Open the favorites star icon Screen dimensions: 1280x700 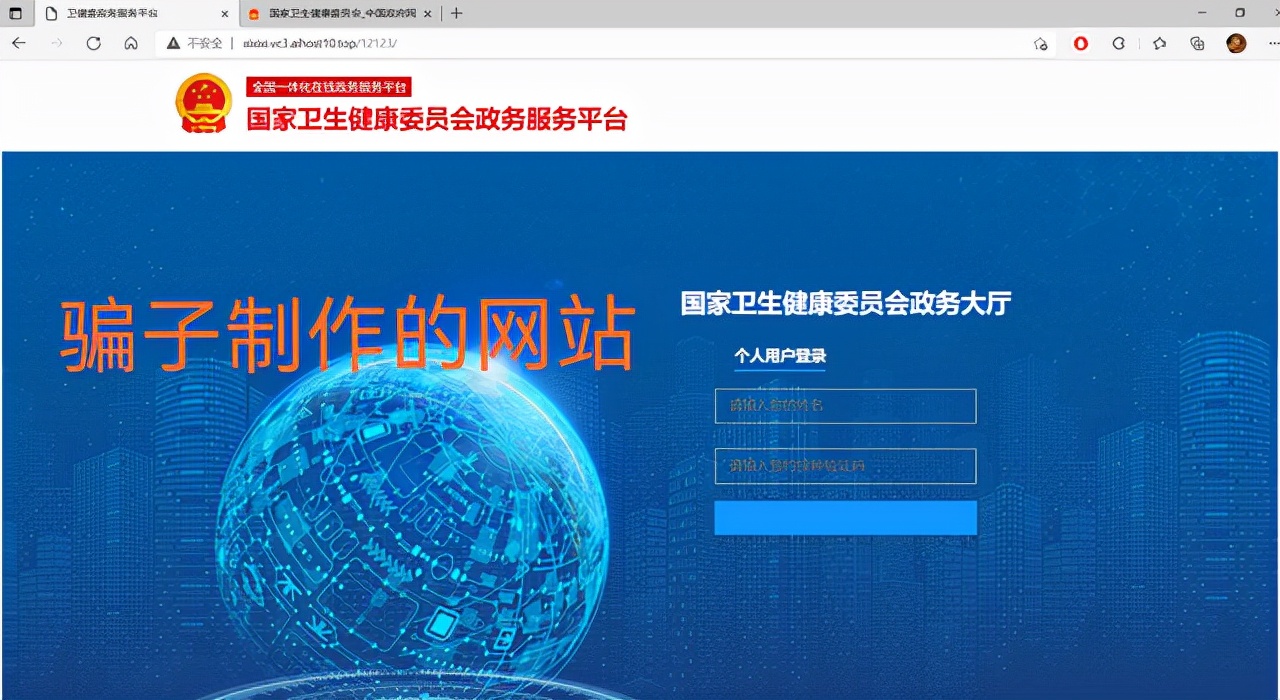[x=1157, y=44]
